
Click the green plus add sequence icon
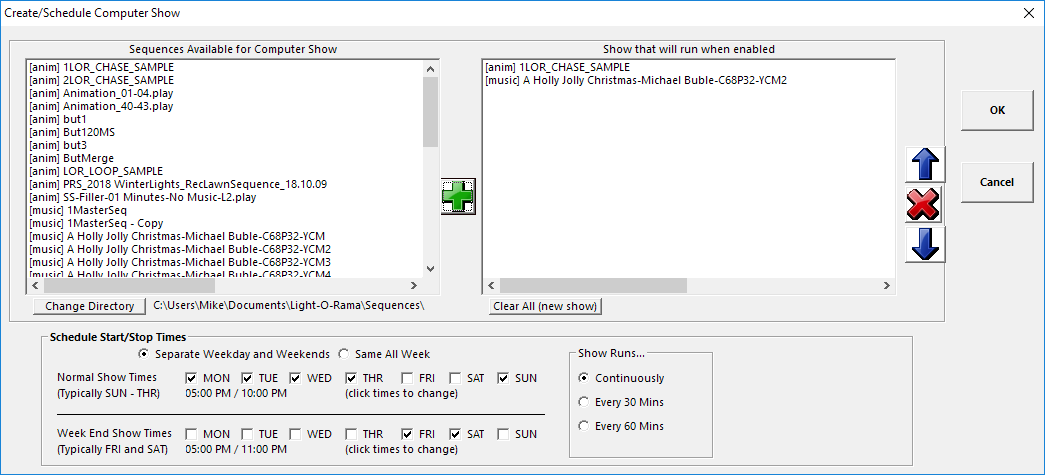click(458, 197)
